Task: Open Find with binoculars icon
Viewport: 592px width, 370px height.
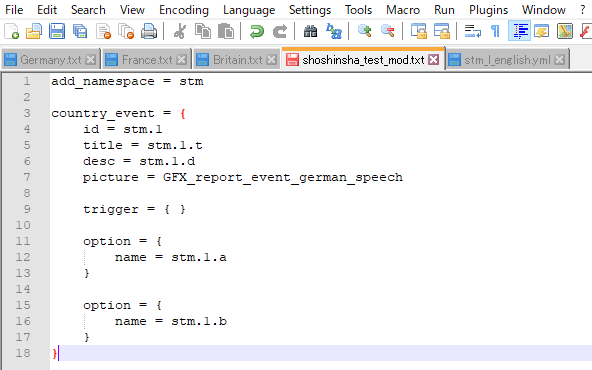Action: 310,31
